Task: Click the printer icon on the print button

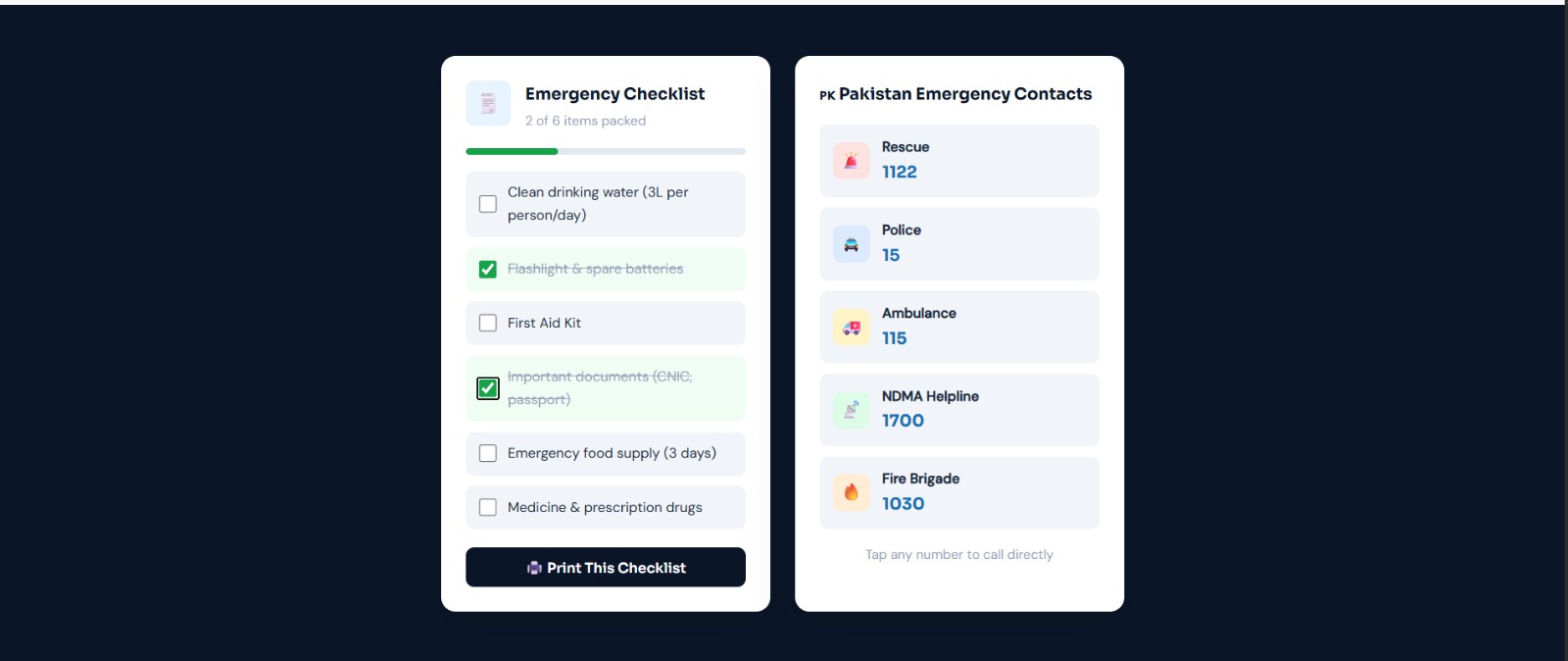Action: (x=534, y=568)
